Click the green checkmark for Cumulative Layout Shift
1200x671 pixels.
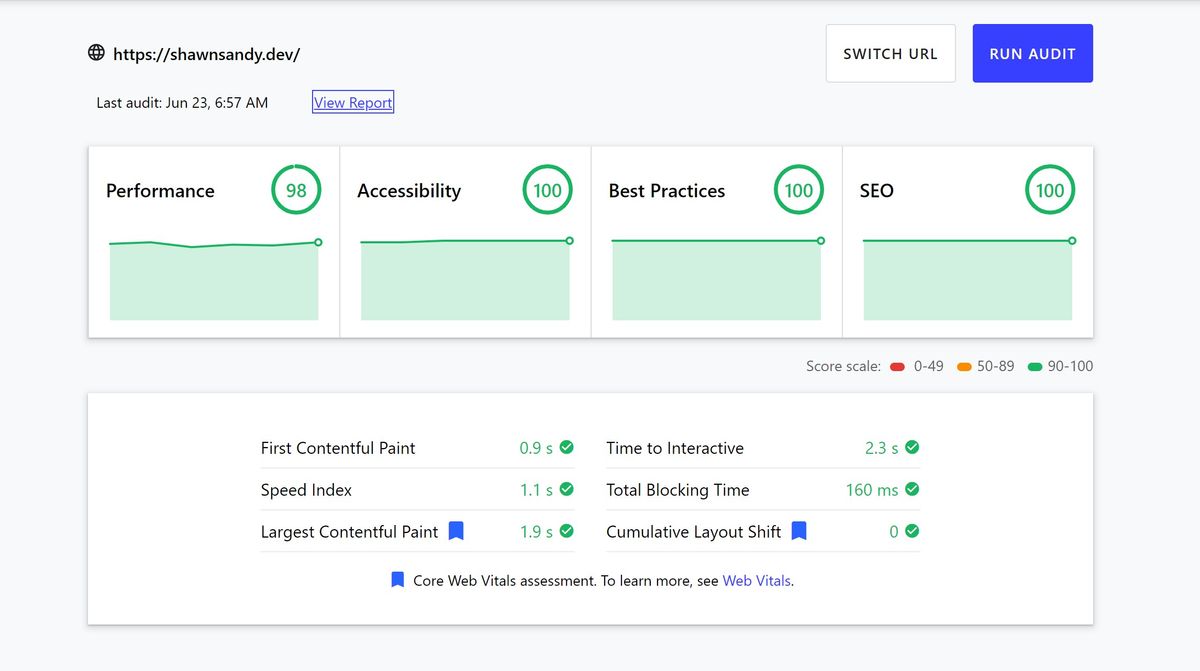[x=912, y=532]
